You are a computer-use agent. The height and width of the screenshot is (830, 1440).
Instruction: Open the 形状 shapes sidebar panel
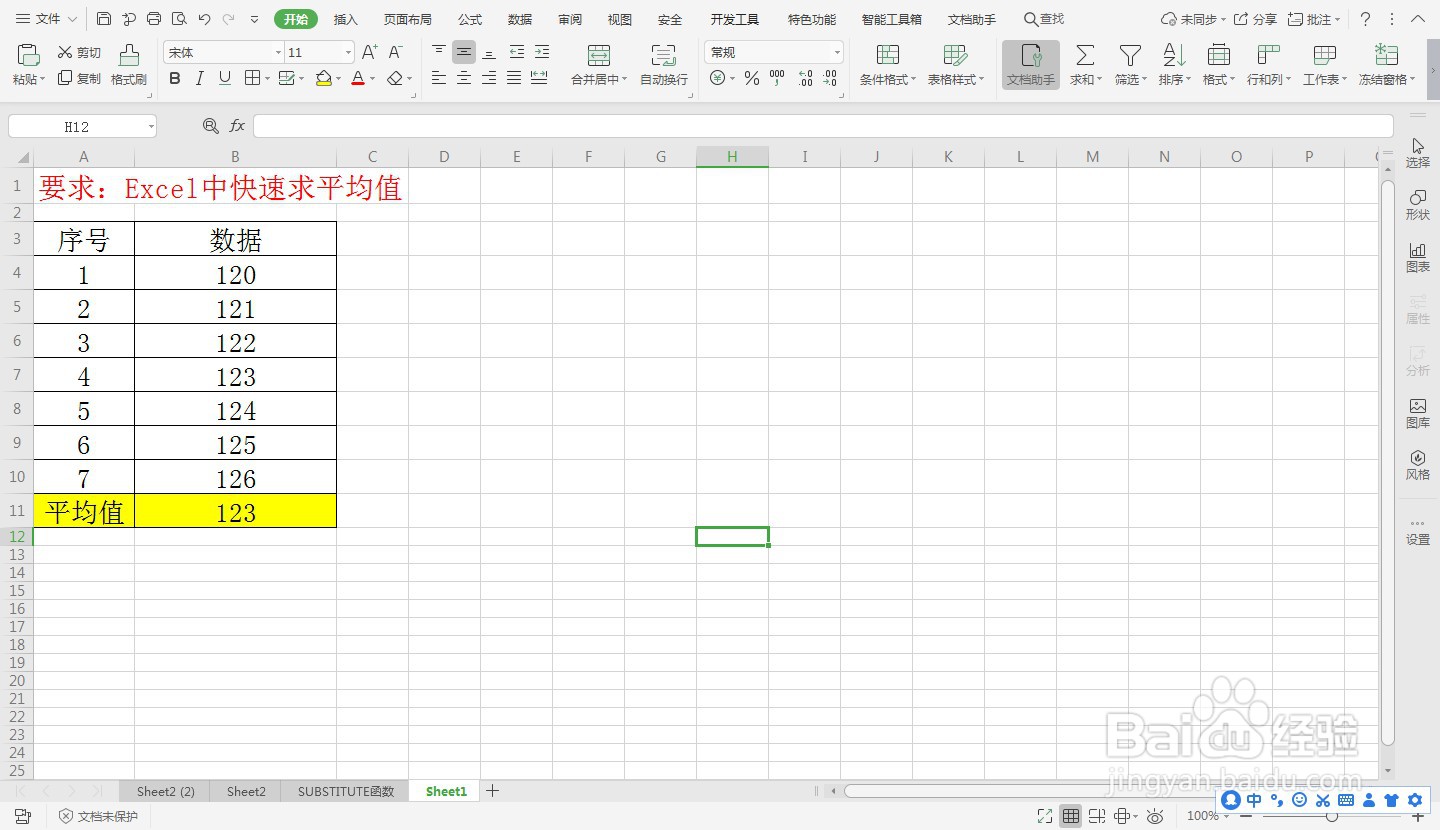tap(1418, 204)
